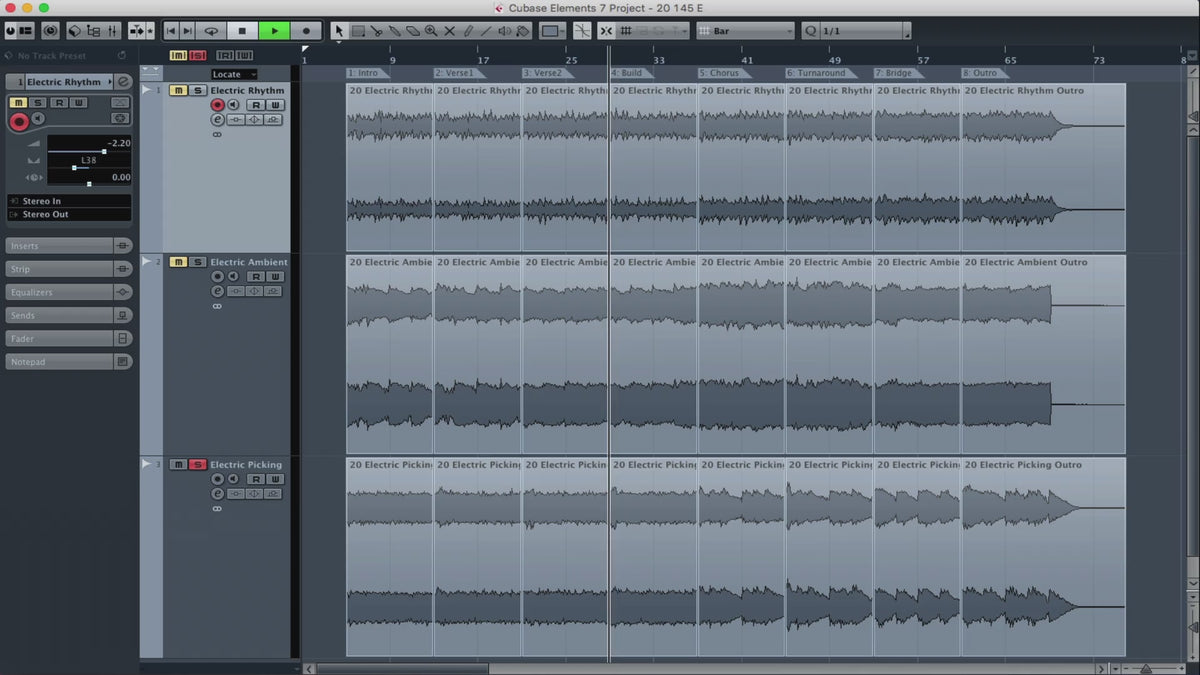Click the Stereo Out output routing
The height and width of the screenshot is (675, 1200).
pos(68,214)
